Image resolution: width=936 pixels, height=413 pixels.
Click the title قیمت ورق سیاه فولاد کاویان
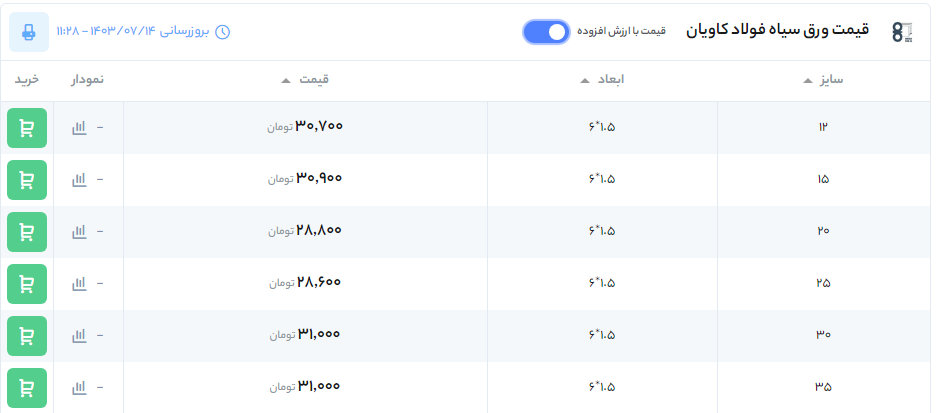tap(777, 31)
